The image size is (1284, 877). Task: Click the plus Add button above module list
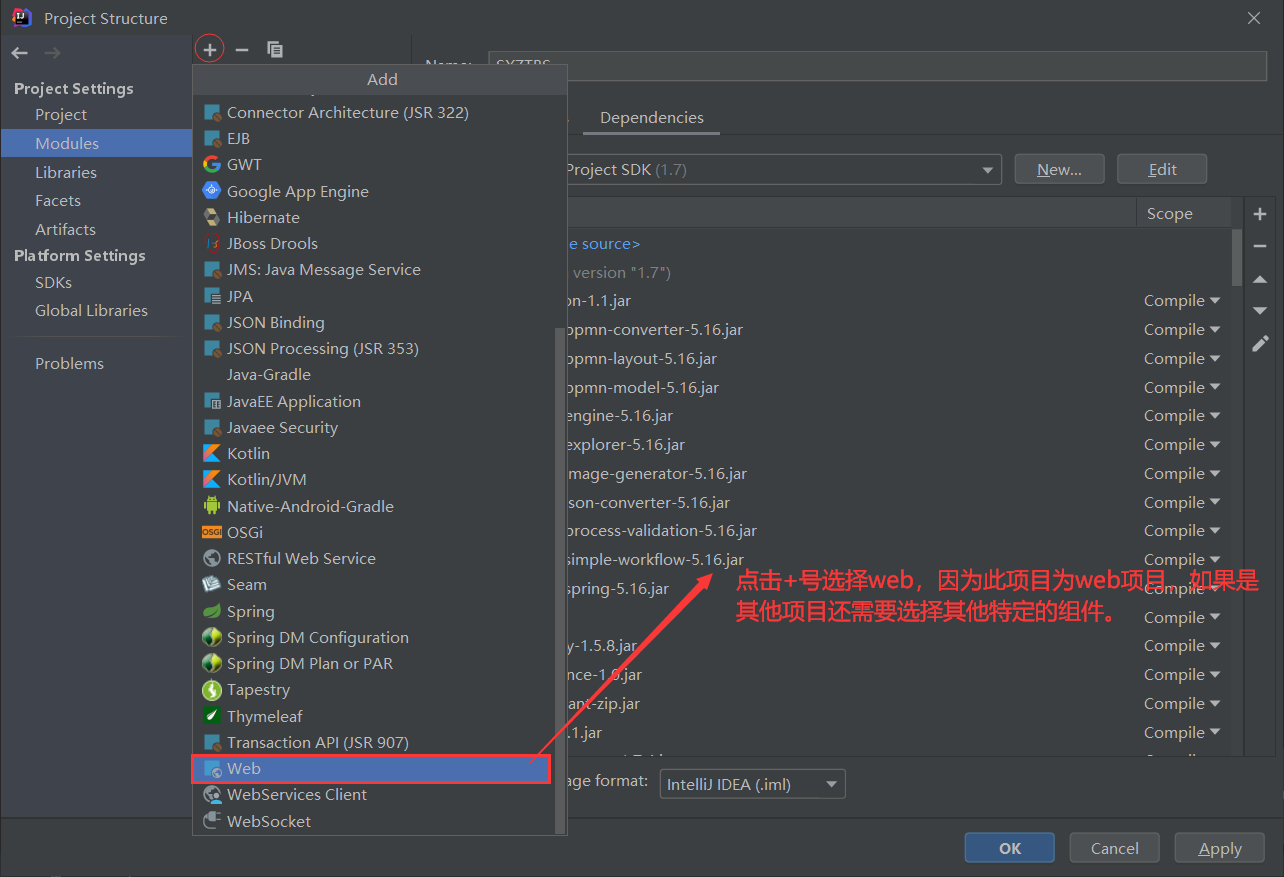[x=209, y=49]
